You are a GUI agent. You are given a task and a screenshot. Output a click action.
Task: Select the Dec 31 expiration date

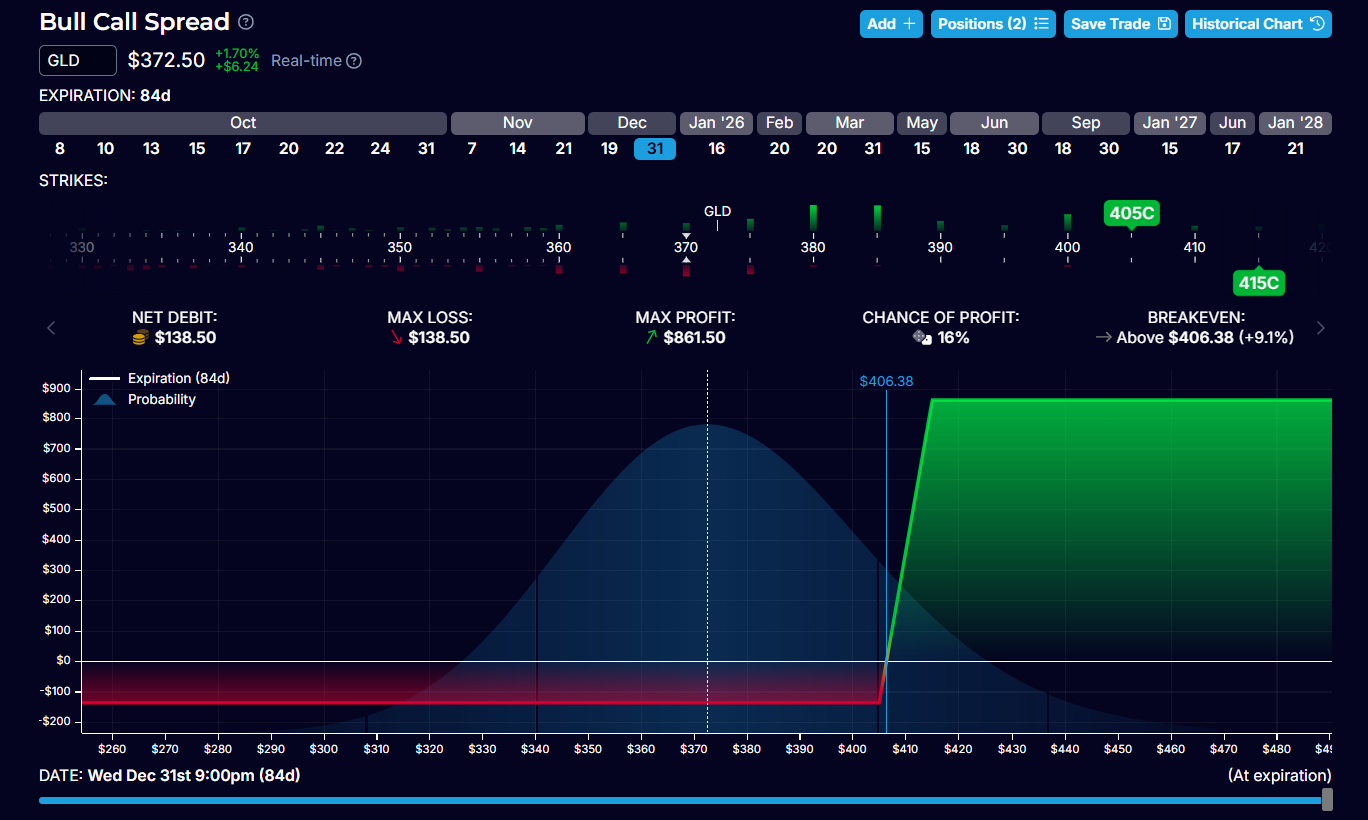pyautogui.click(x=655, y=149)
